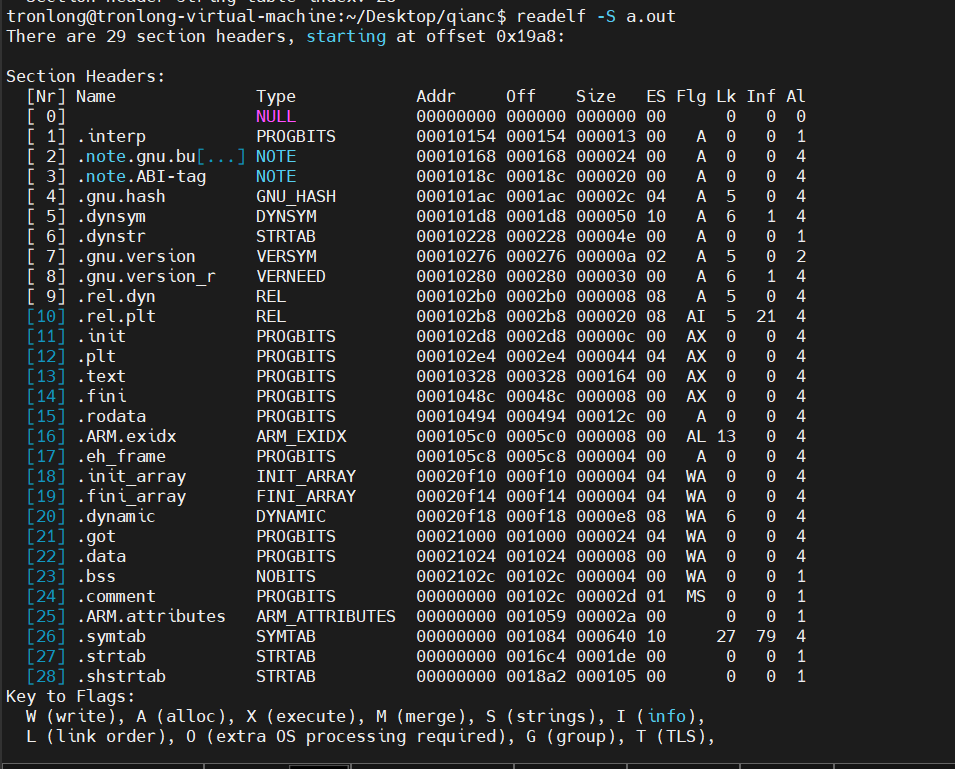Viewport: 955px width, 769px height.
Task: Click the 'Section Headers:' heading
Action: 86,77
